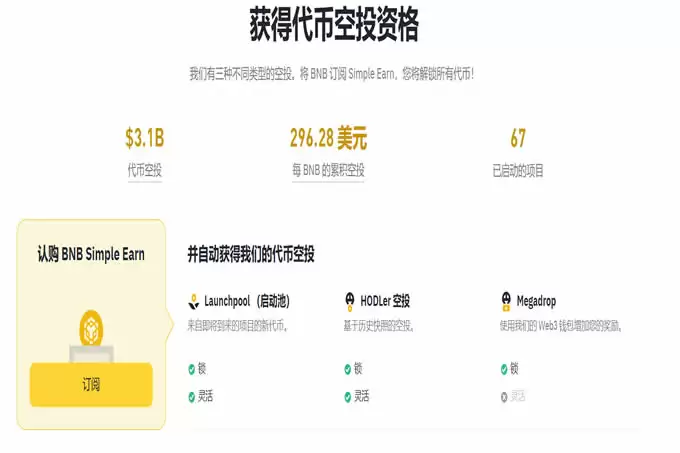
Task: Click the HODLer 空投 icon
Action: 350,301
